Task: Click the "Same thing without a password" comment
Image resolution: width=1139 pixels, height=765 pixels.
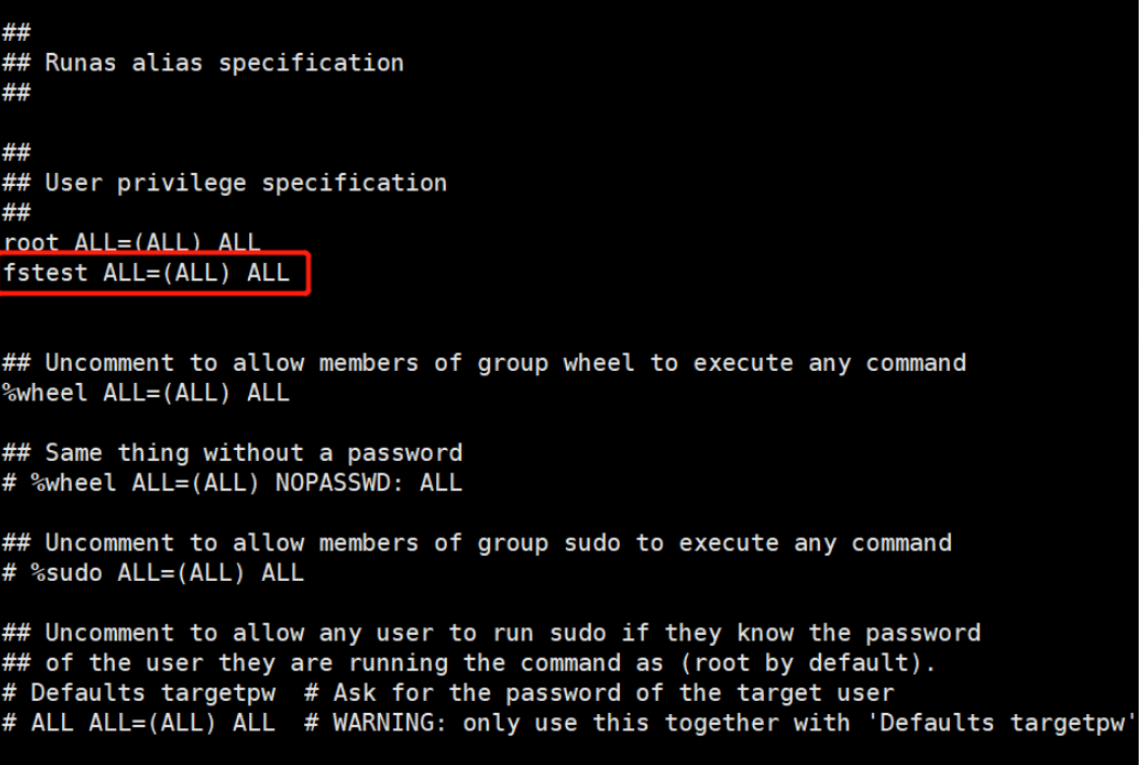Action: tap(253, 453)
